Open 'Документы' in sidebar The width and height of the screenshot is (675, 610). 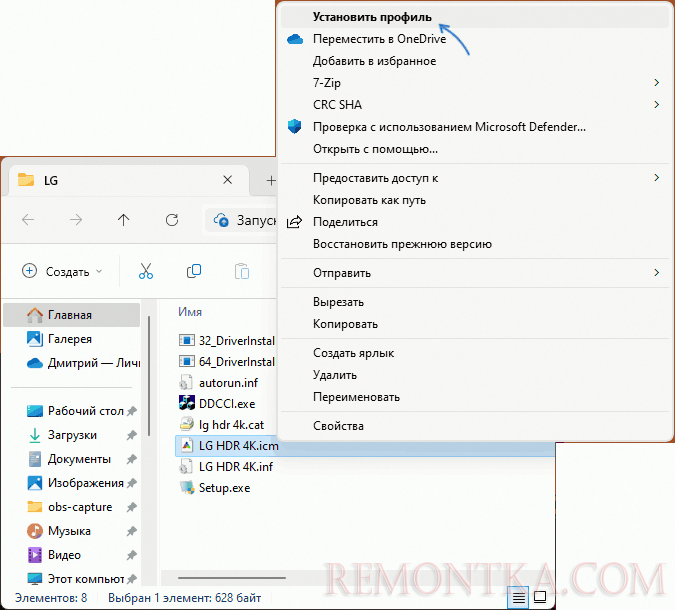71,459
